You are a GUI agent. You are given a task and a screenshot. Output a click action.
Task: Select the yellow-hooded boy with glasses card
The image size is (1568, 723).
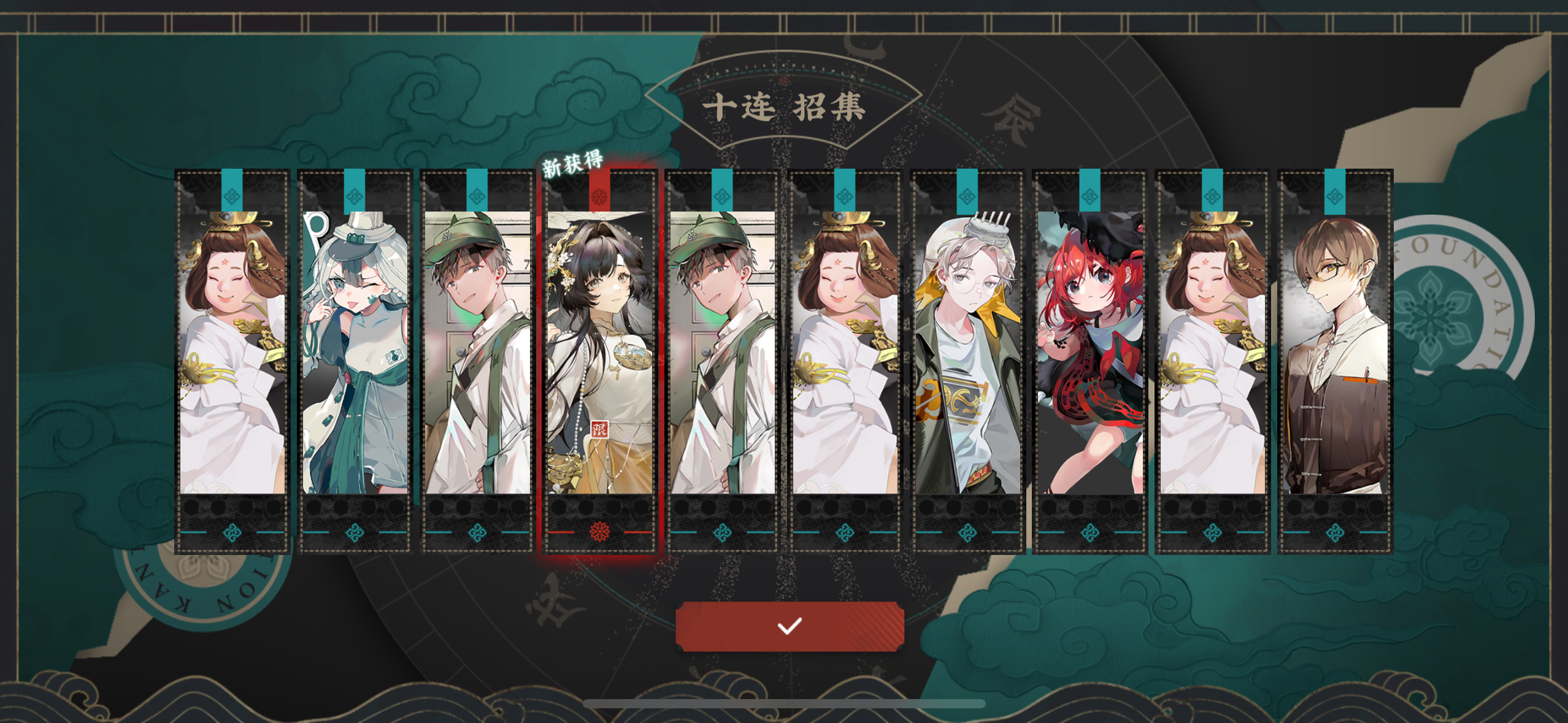tap(967, 361)
